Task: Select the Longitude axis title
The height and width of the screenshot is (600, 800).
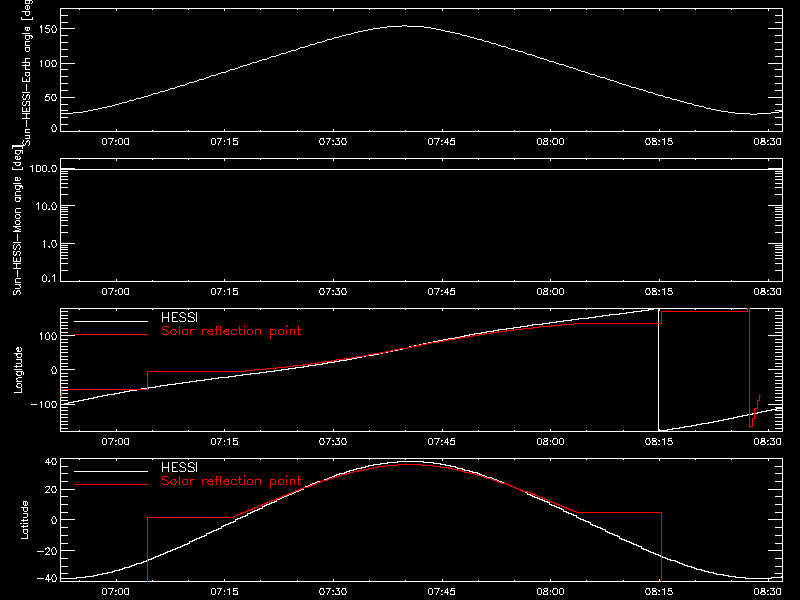Action: point(18,370)
